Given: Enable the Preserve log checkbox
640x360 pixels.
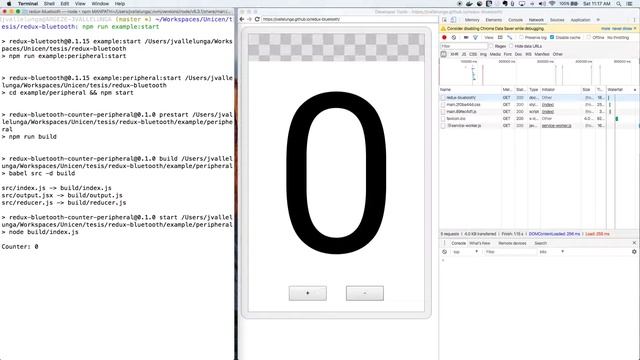Looking at the screenshot, I should coord(522,37).
